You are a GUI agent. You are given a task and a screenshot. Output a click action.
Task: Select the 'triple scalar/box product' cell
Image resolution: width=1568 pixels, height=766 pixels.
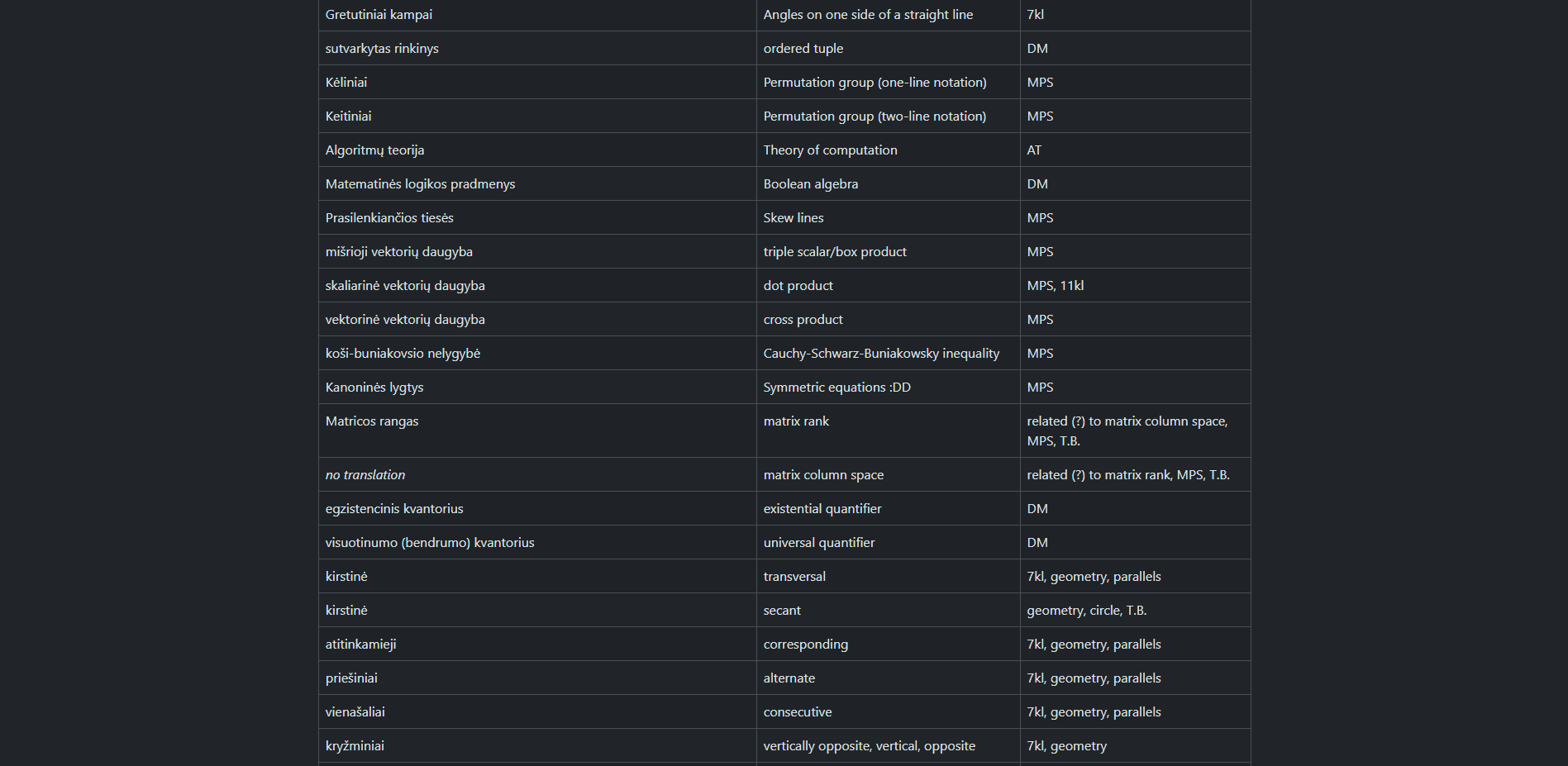835,252
